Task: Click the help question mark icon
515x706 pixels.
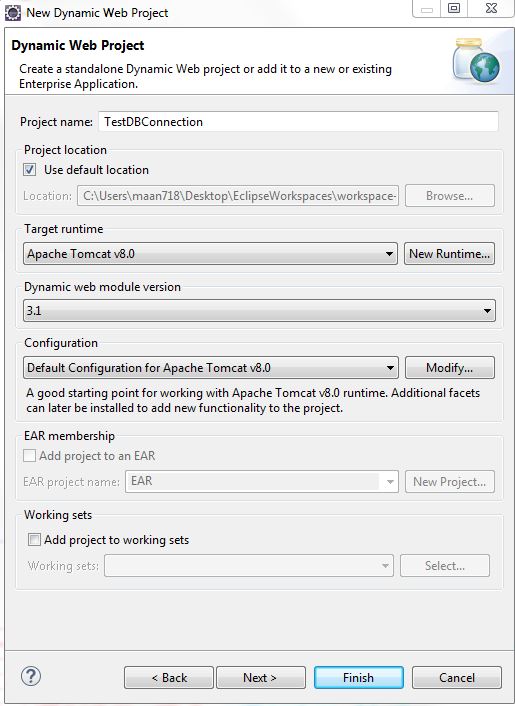Action: pyautogui.click(x=31, y=676)
